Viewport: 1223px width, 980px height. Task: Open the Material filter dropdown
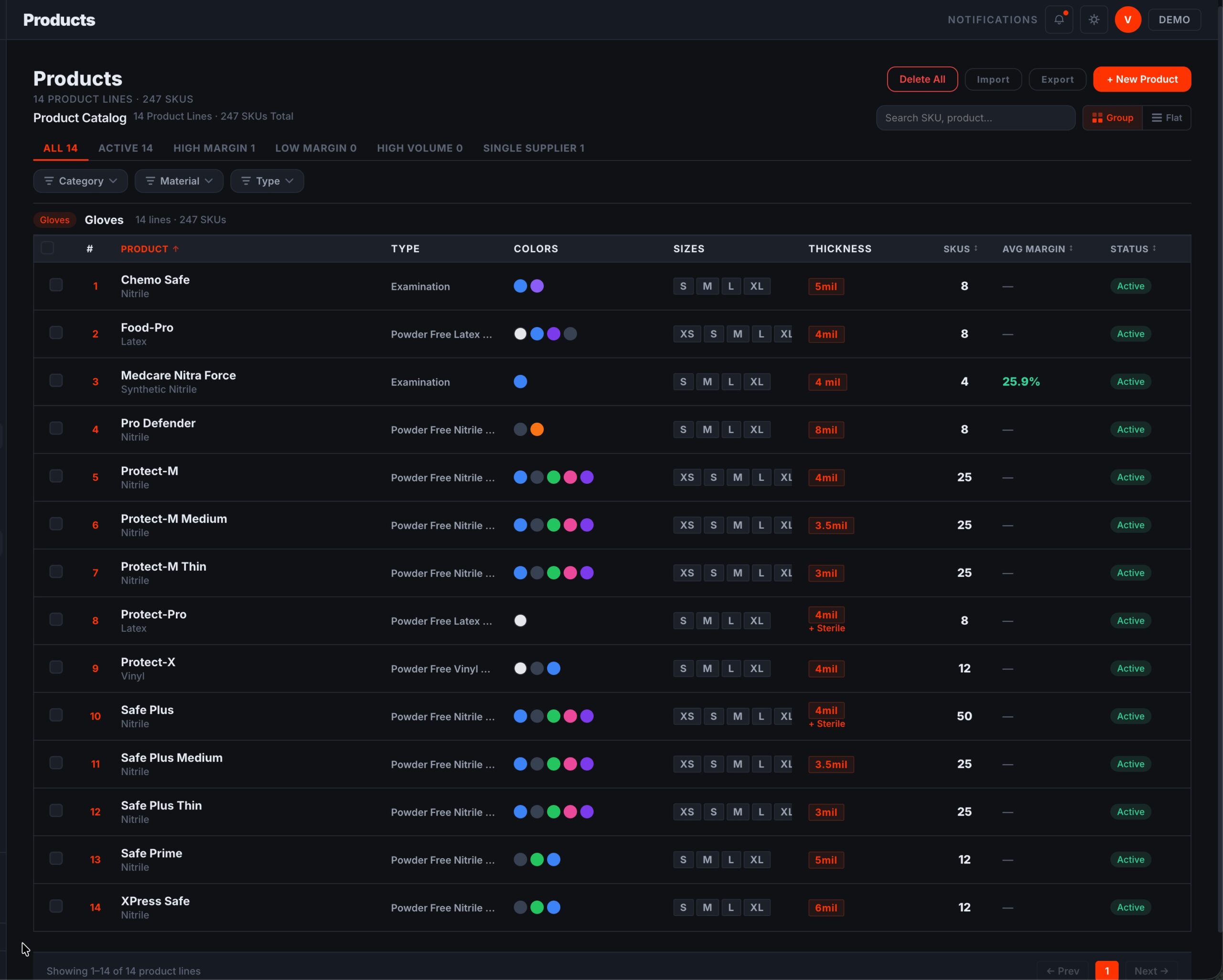click(x=179, y=181)
